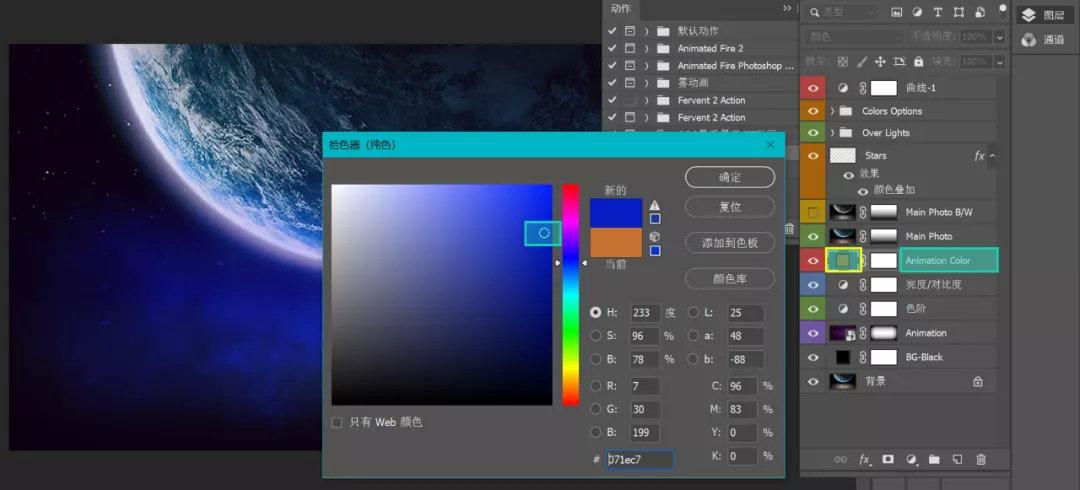
Task: Select the R red radio button
Action: click(596, 387)
